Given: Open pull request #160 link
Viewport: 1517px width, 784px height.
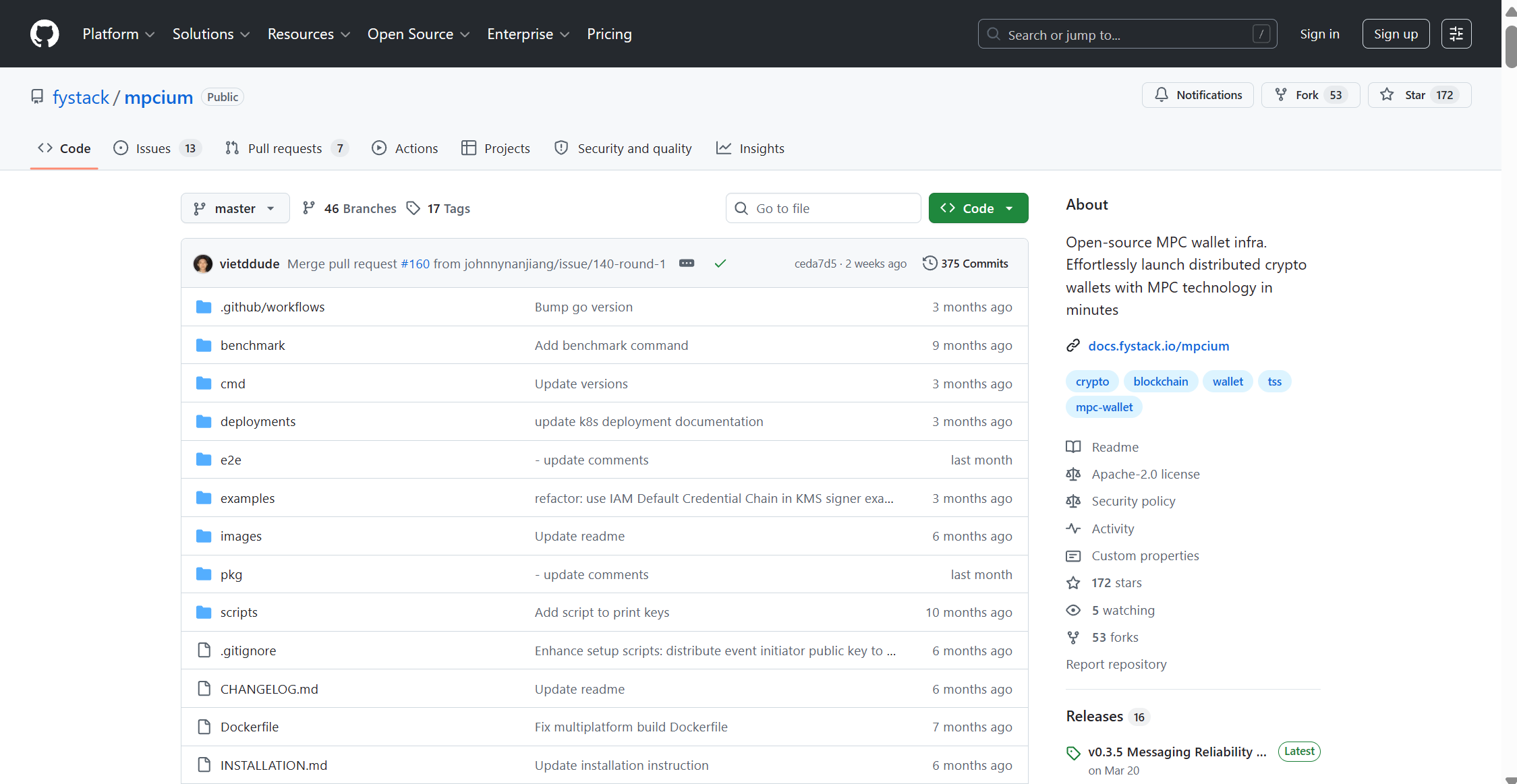Looking at the screenshot, I should (415, 264).
